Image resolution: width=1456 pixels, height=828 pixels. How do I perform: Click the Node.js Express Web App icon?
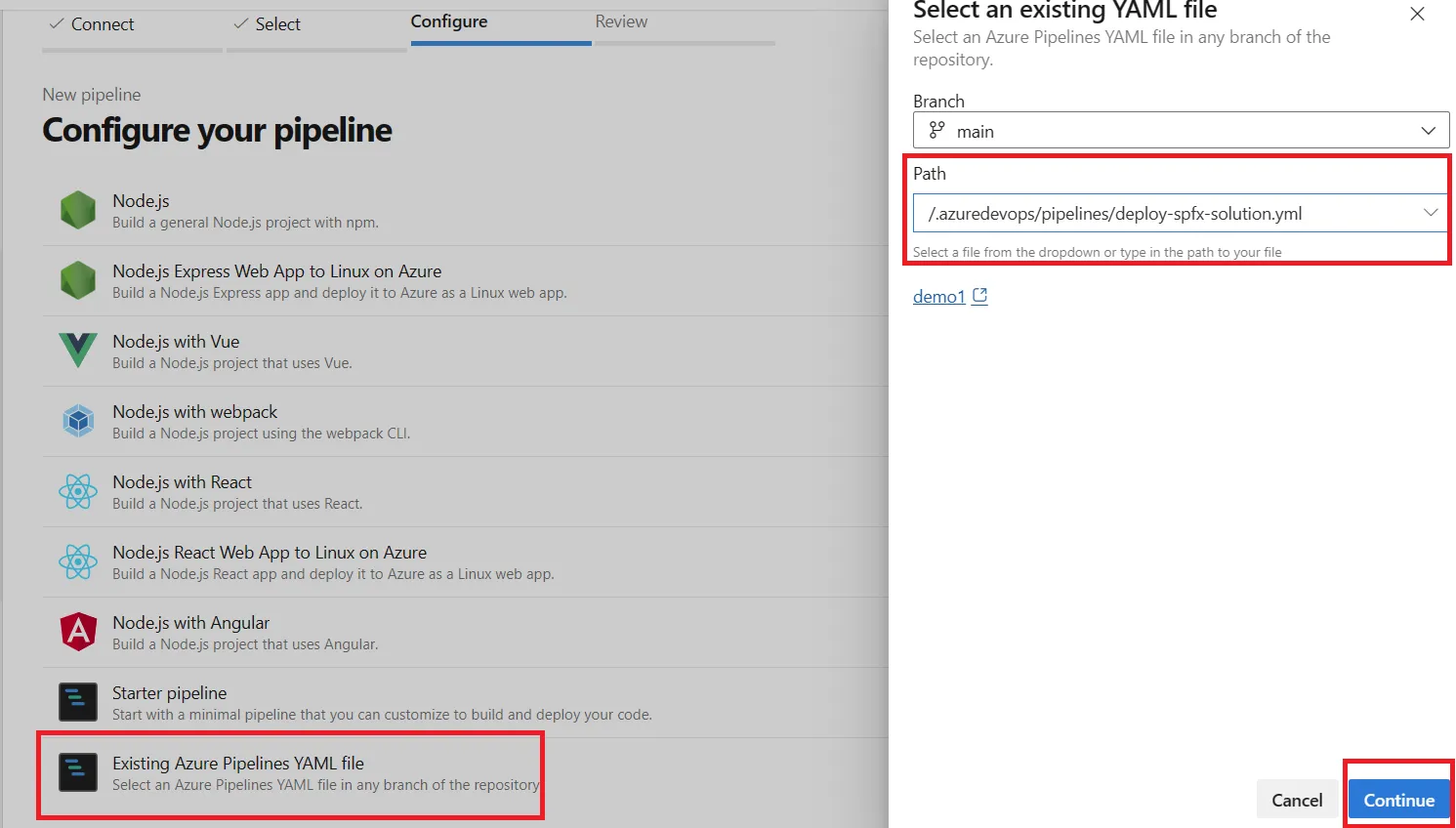[78, 280]
